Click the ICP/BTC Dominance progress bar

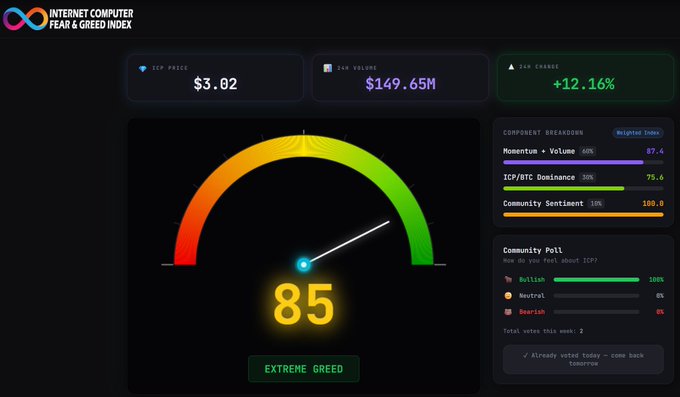point(583,188)
